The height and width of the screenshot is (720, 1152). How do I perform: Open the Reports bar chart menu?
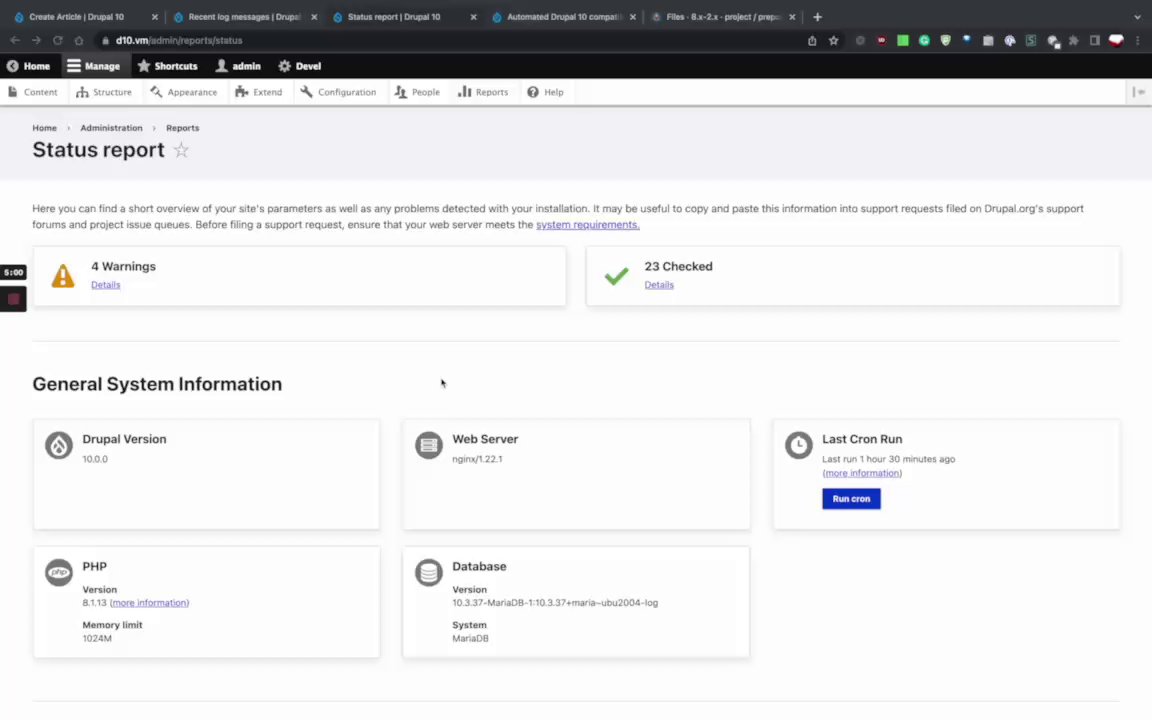pyautogui.click(x=483, y=92)
